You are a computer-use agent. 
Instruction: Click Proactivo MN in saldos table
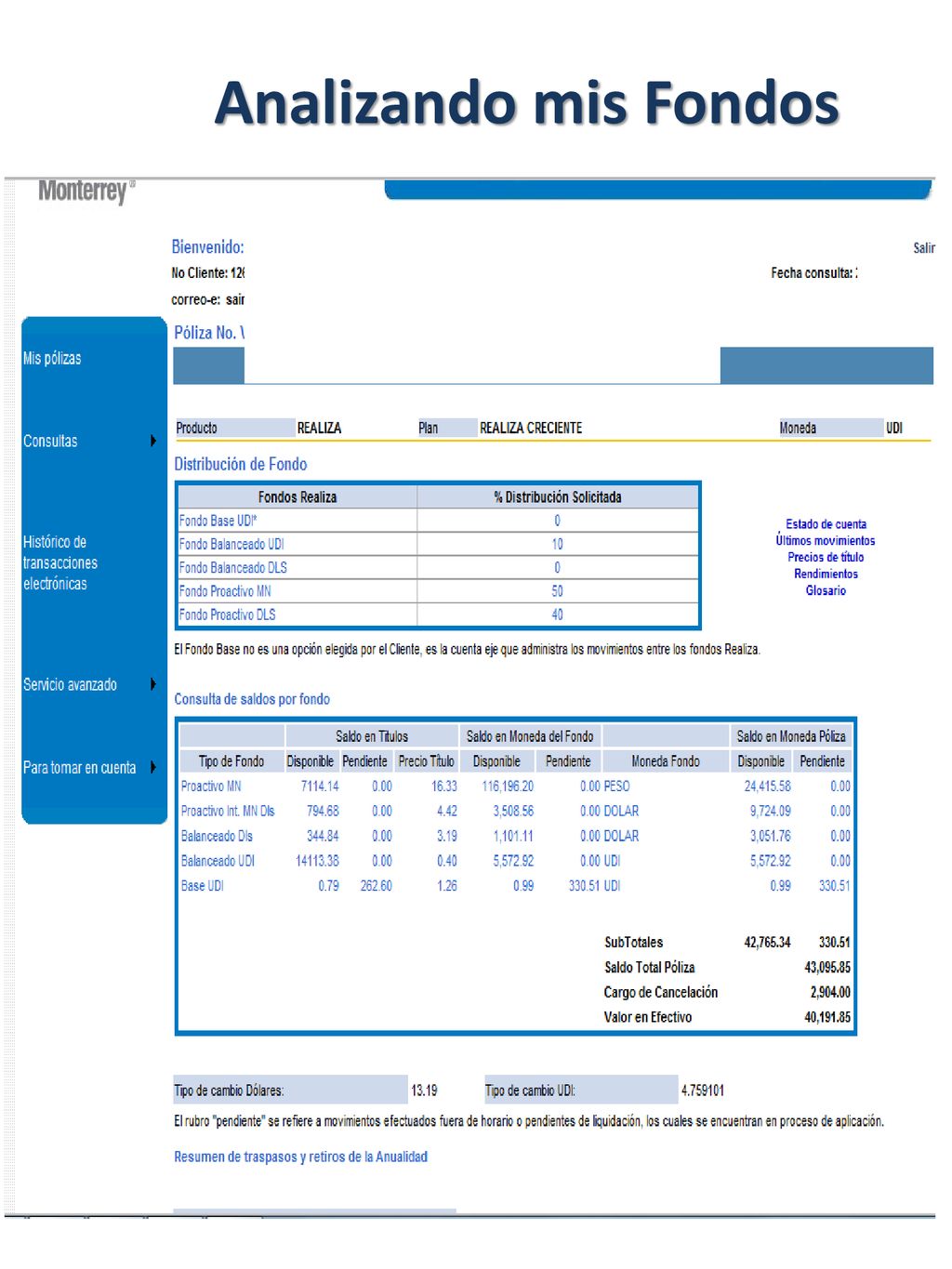point(211,787)
